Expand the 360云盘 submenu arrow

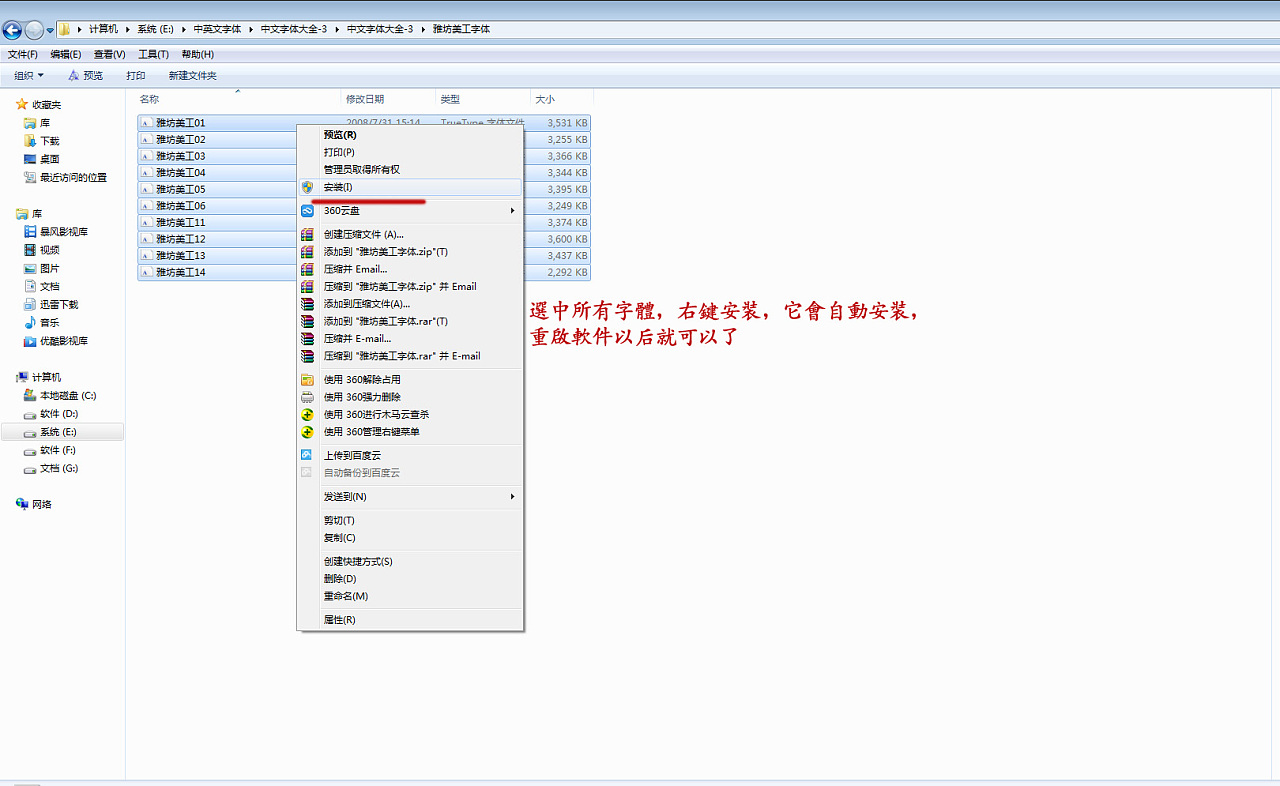[511, 211]
